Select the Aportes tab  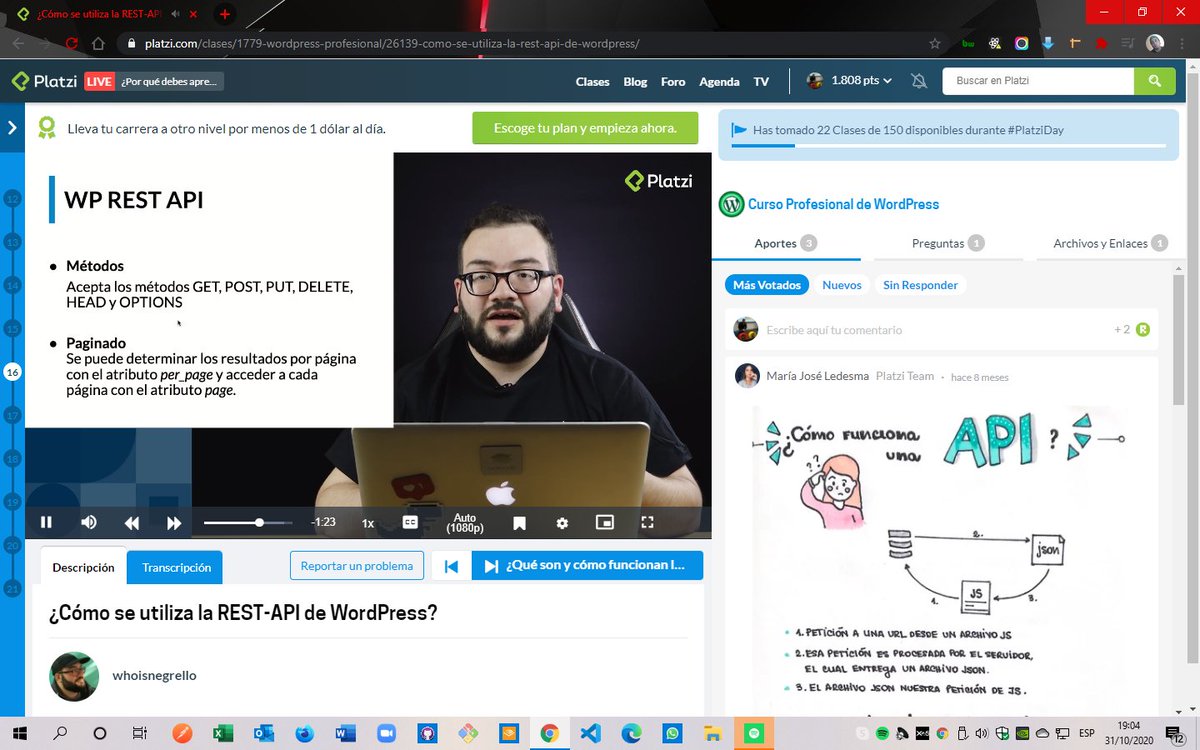coord(785,243)
